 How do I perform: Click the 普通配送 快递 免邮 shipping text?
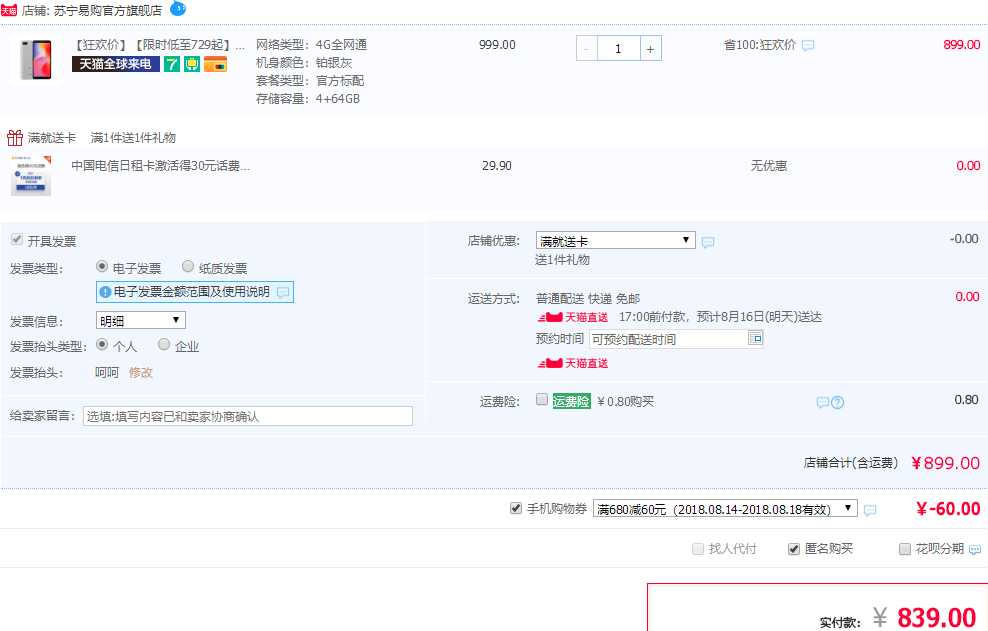(x=588, y=299)
